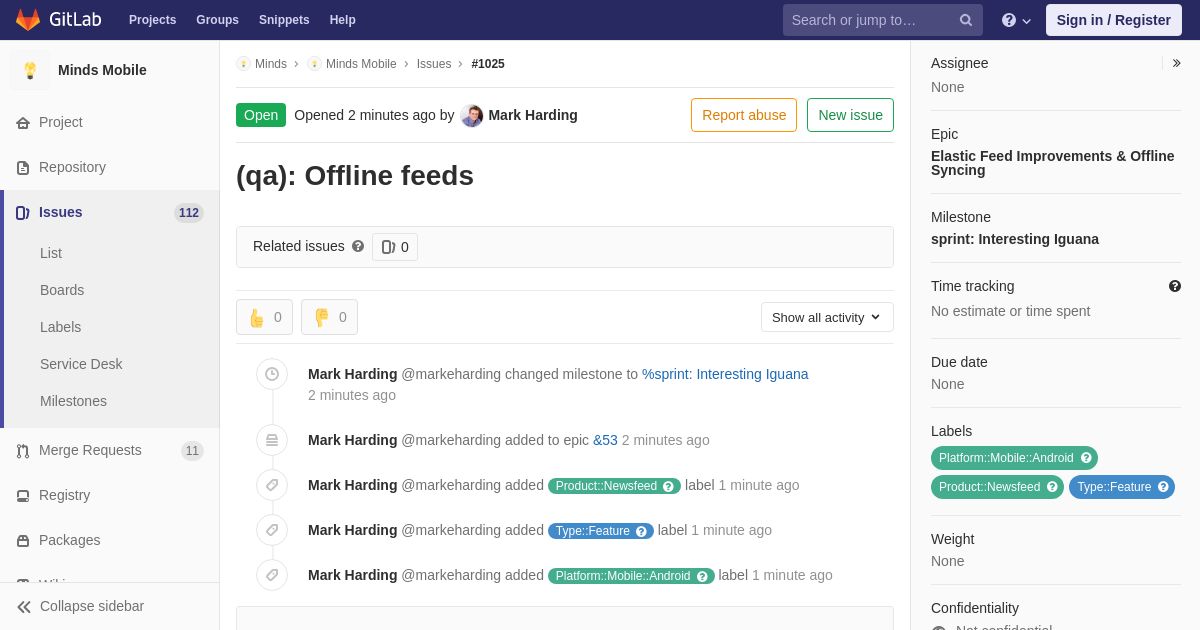Viewport: 1200px width, 630px height.
Task: Open the epic &53 link
Action: (x=605, y=440)
